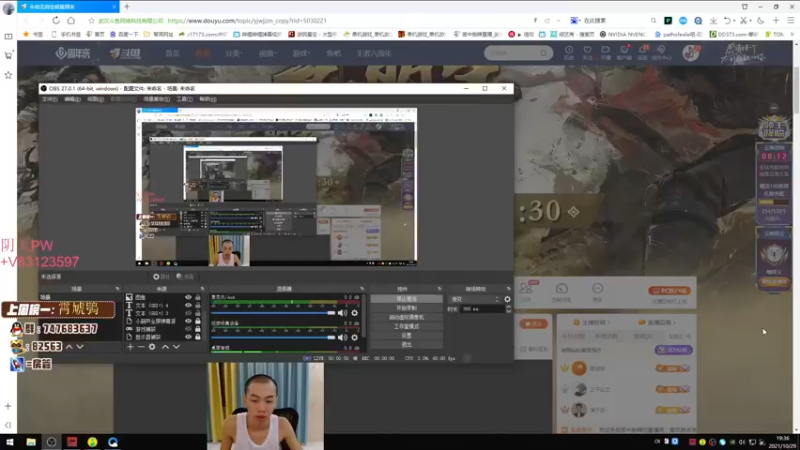Open the scene transition properties gear
This screenshot has width=800, height=450.
coord(507,299)
